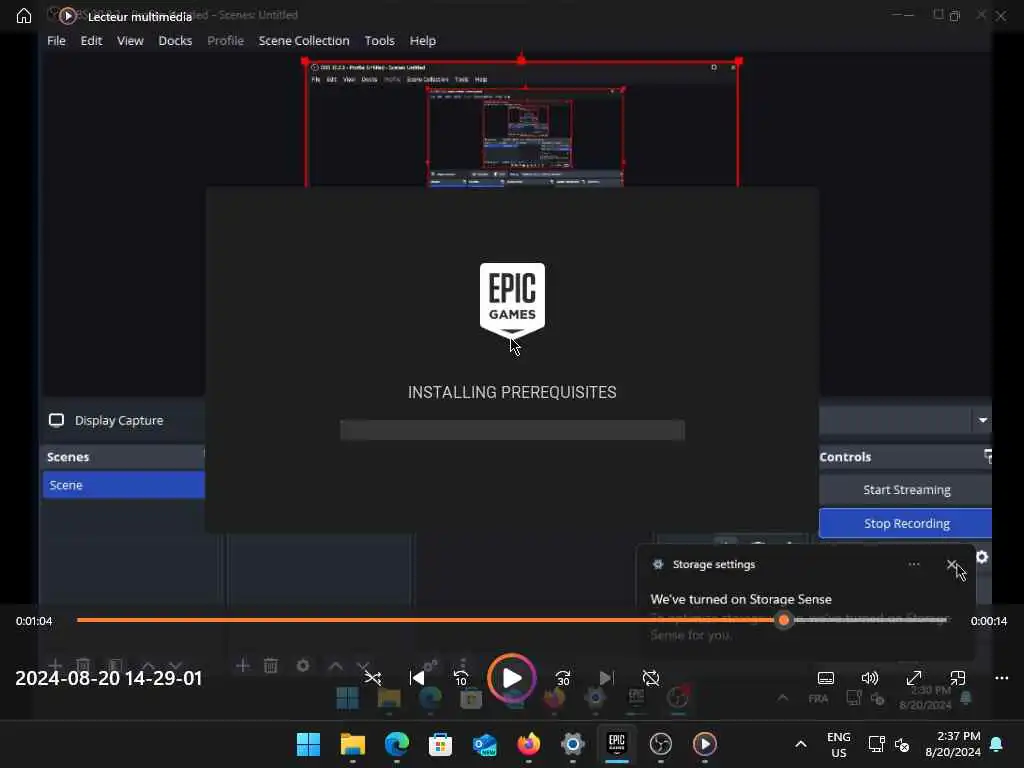Launch Firefox from the taskbar
The width and height of the screenshot is (1024, 768).
click(528, 744)
